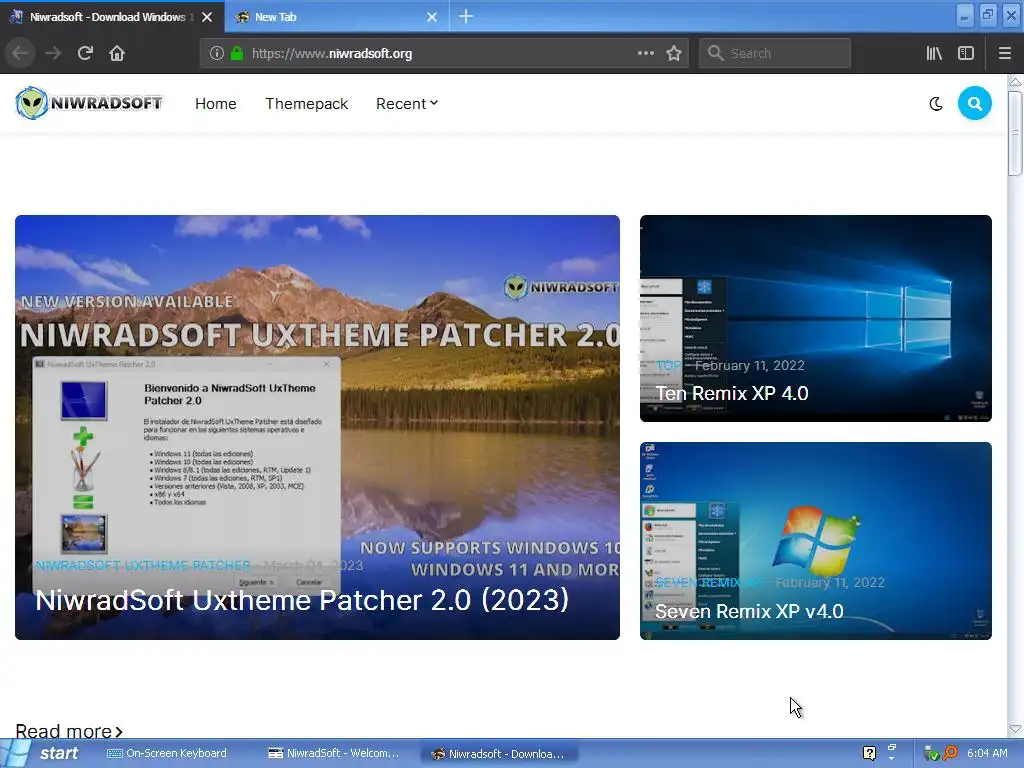
Task: Switch to On-Screen Keyboard taskbar item
Action: pos(167,753)
